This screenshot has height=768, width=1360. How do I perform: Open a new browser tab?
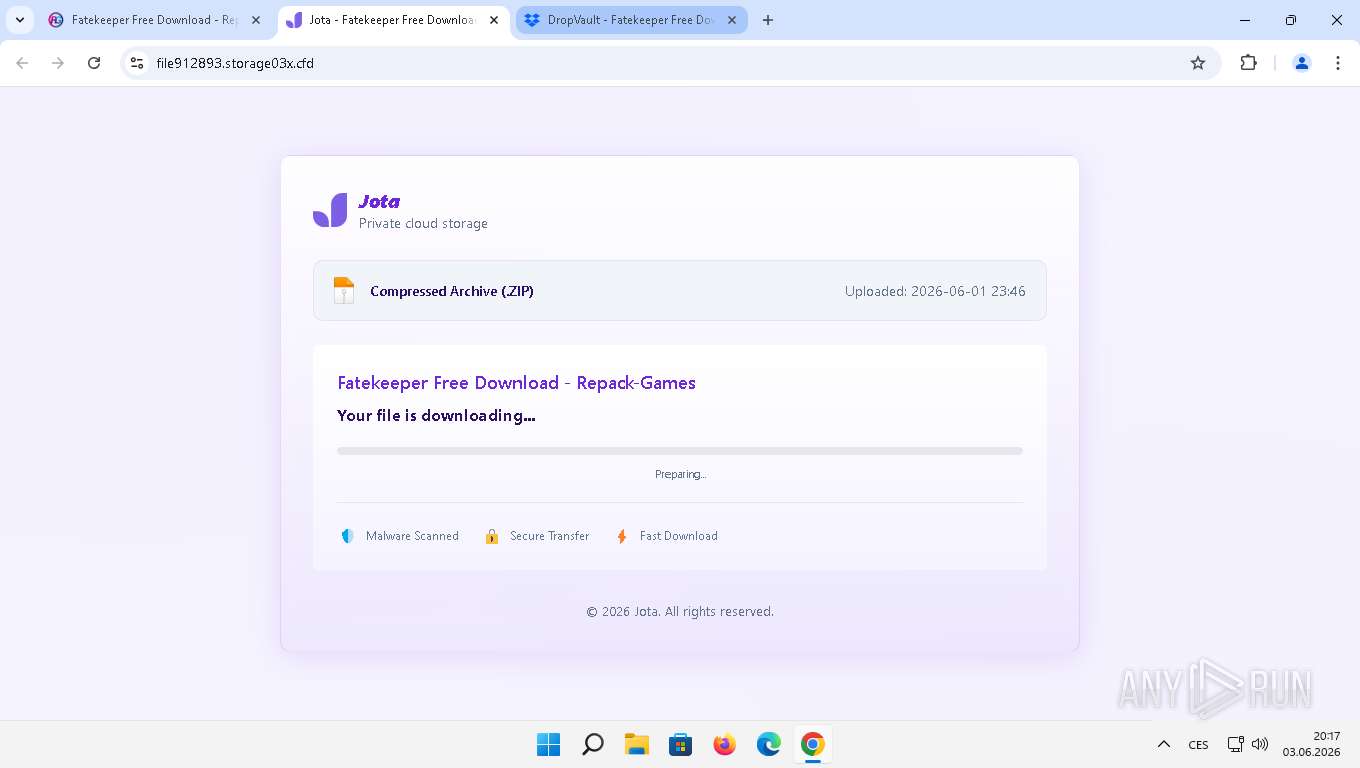pyautogui.click(x=768, y=20)
